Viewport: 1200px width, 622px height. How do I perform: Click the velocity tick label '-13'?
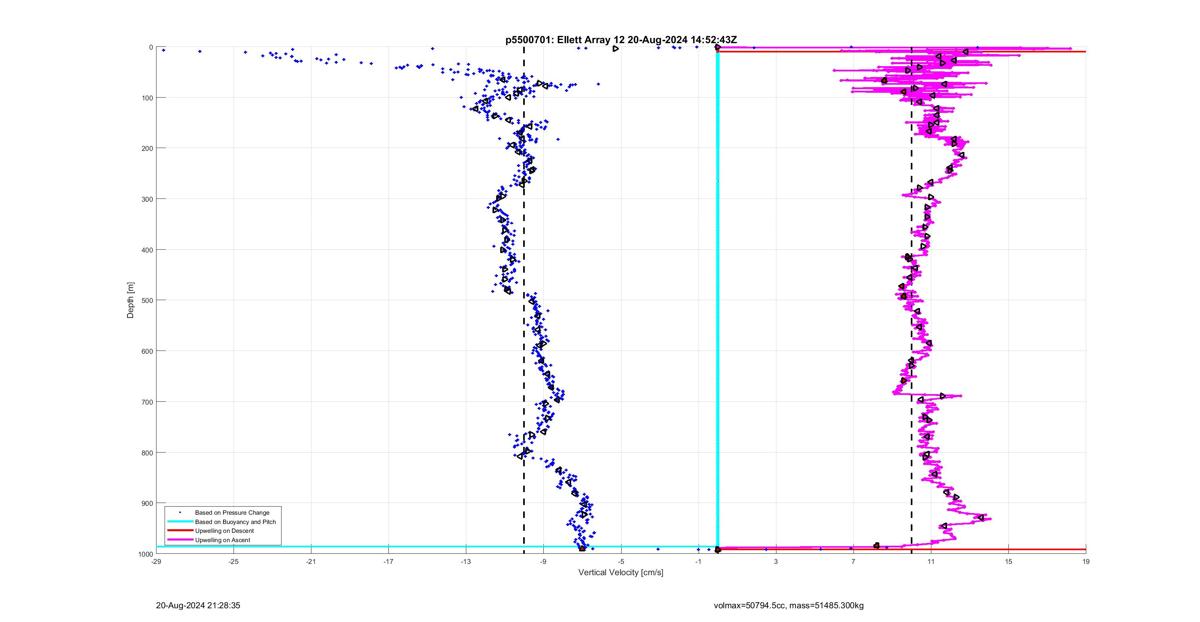(466, 562)
